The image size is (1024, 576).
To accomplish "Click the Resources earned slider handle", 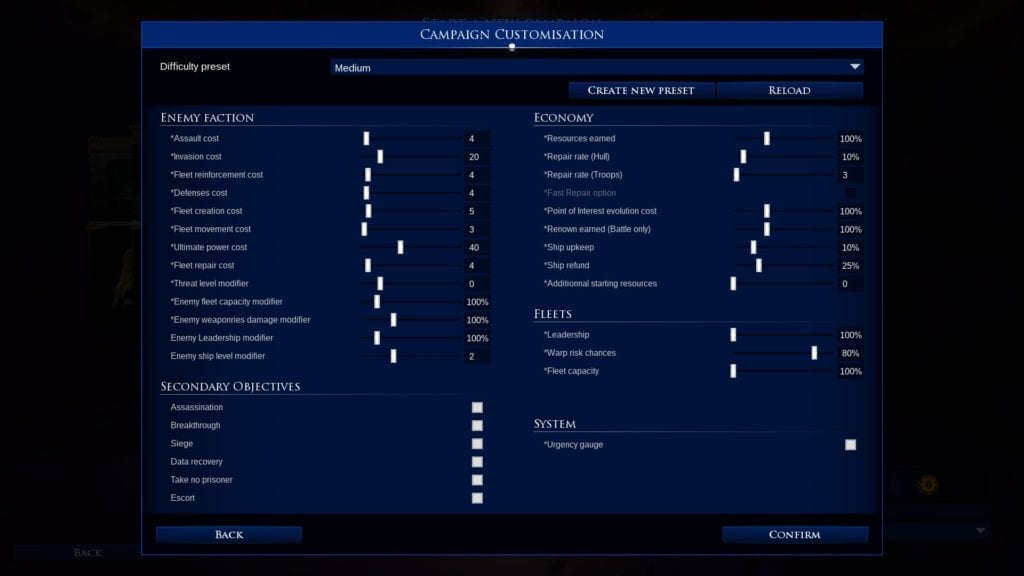I will (766, 138).
